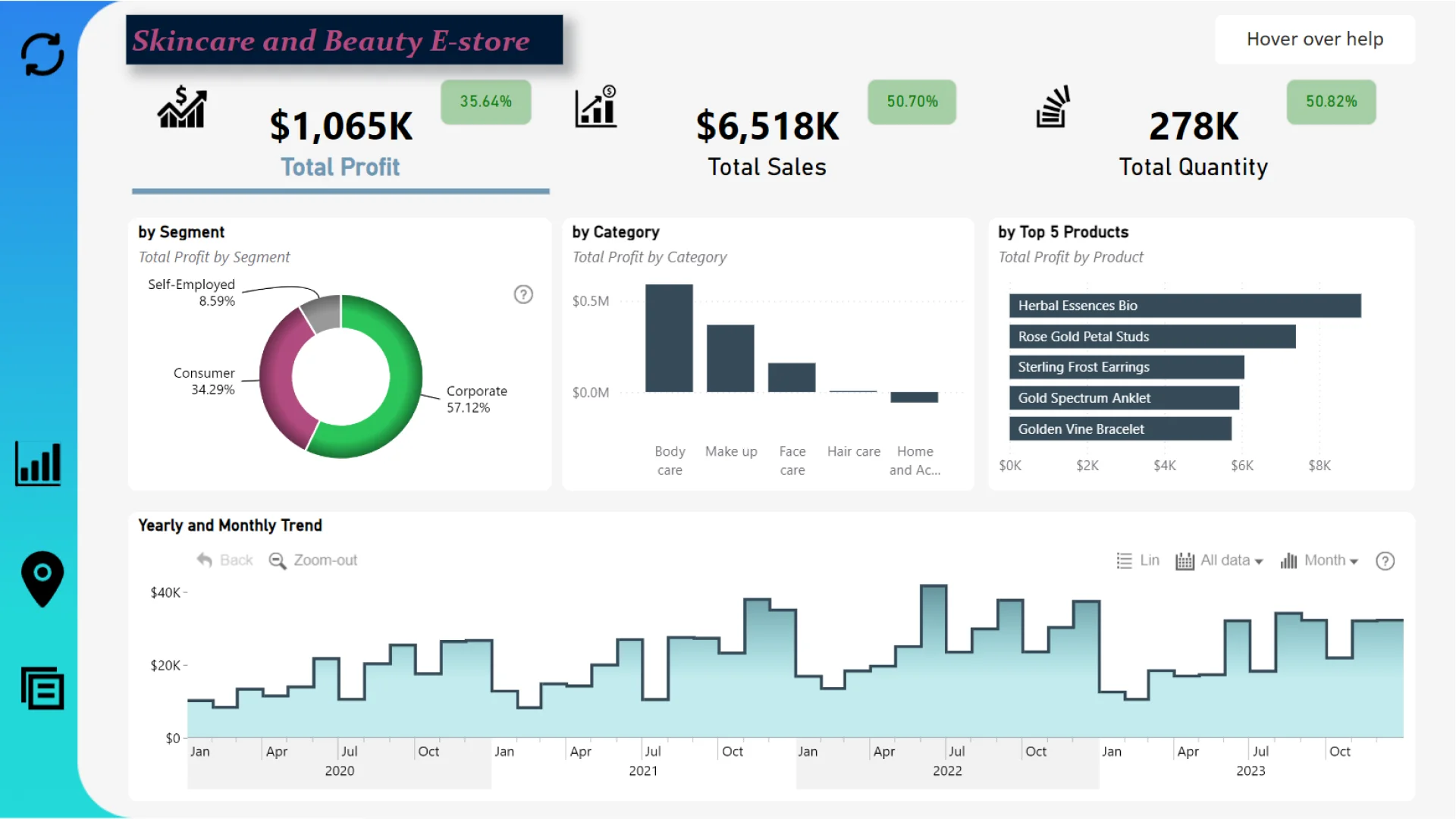Click the $6,518K sales value
Viewport: 1456px width, 819px height.
(767, 126)
